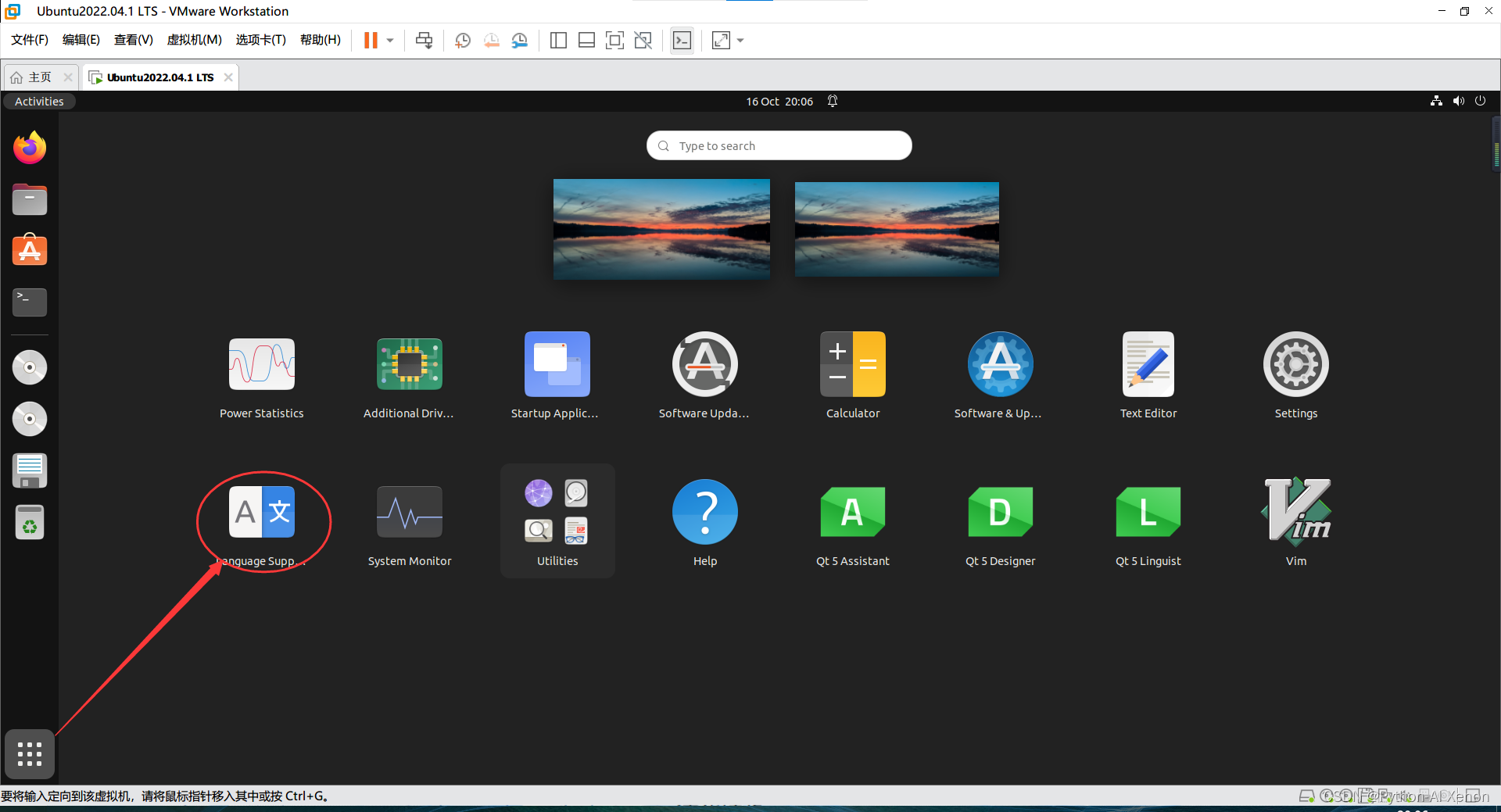This screenshot has width=1501, height=812.
Task: Focus the Type to search field
Action: click(x=779, y=145)
